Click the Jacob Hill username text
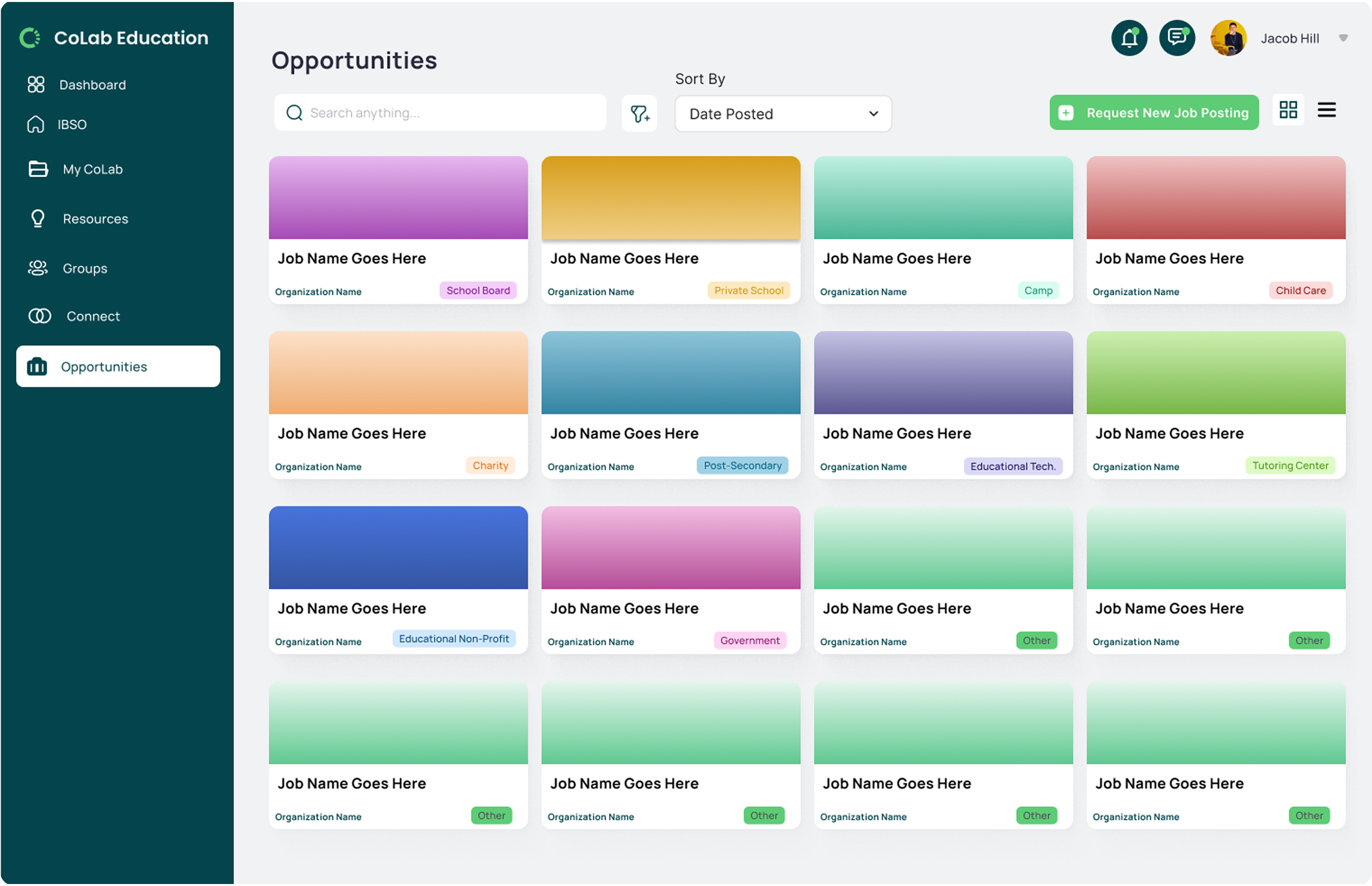Screen dimensions: 1372x886 (x=1290, y=39)
